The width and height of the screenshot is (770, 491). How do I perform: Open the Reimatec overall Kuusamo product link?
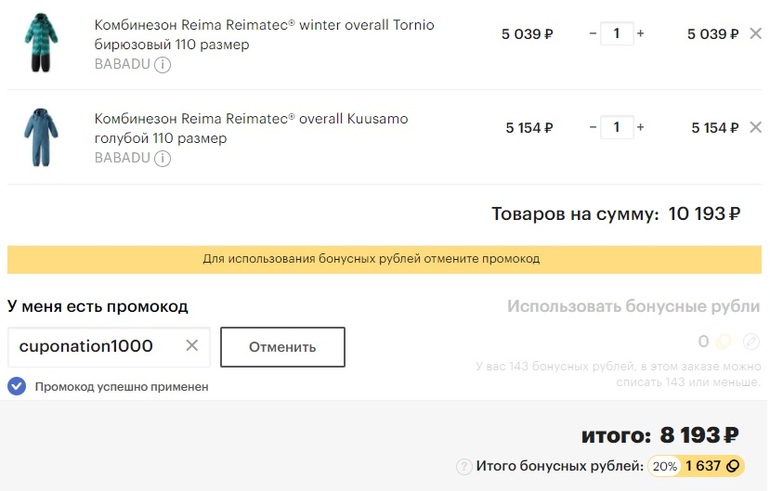251,128
